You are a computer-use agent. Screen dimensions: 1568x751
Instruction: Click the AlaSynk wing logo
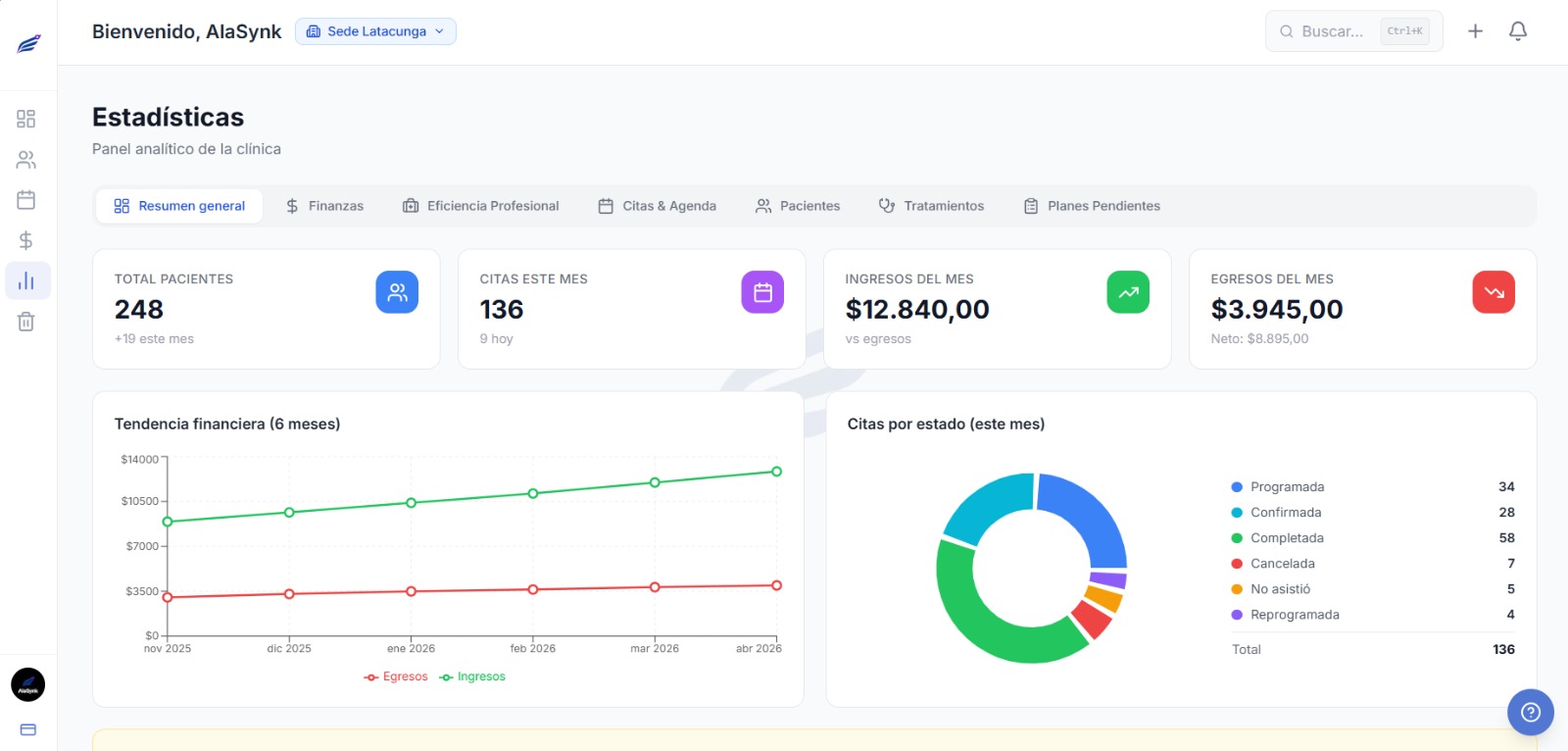(x=28, y=44)
